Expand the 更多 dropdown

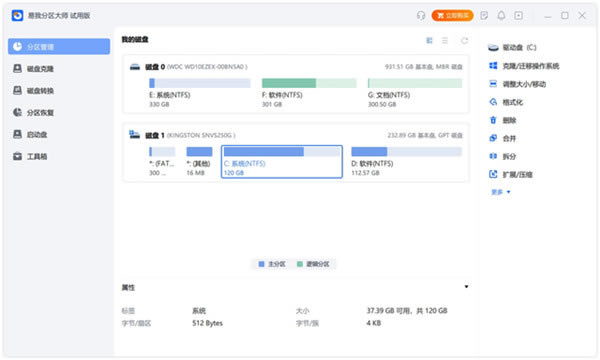pos(501,192)
